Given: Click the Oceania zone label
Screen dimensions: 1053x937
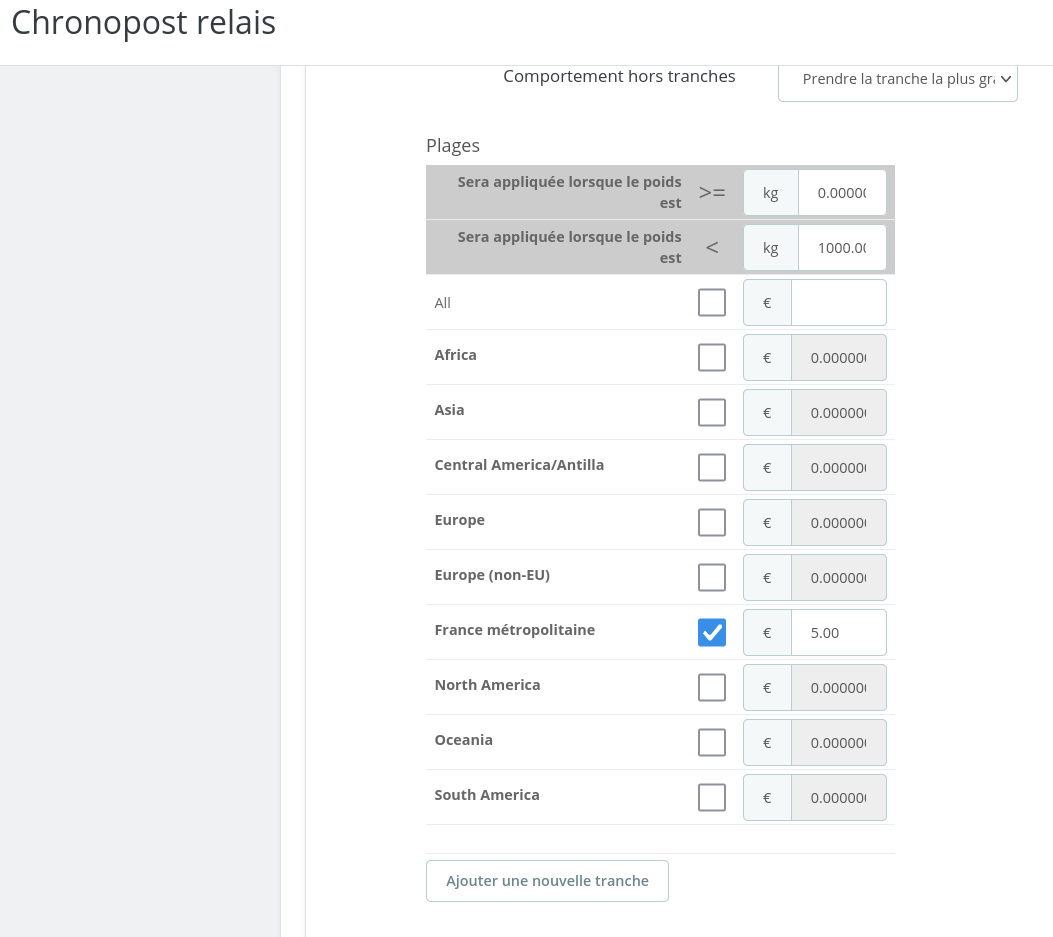Looking at the screenshot, I should pos(463,740).
